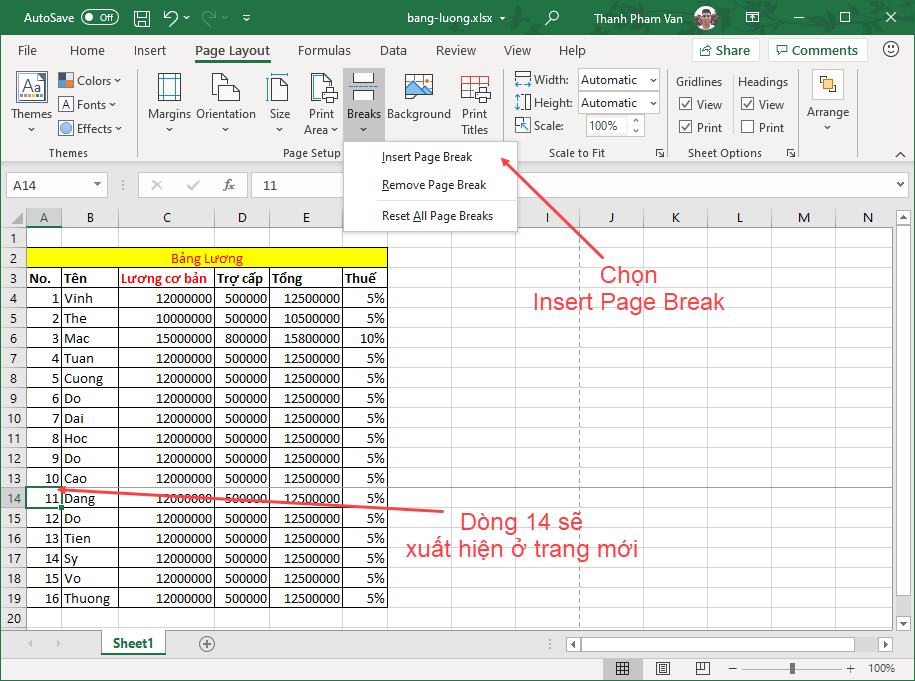
Task: Open the Themes gallery
Action: click(32, 103)
